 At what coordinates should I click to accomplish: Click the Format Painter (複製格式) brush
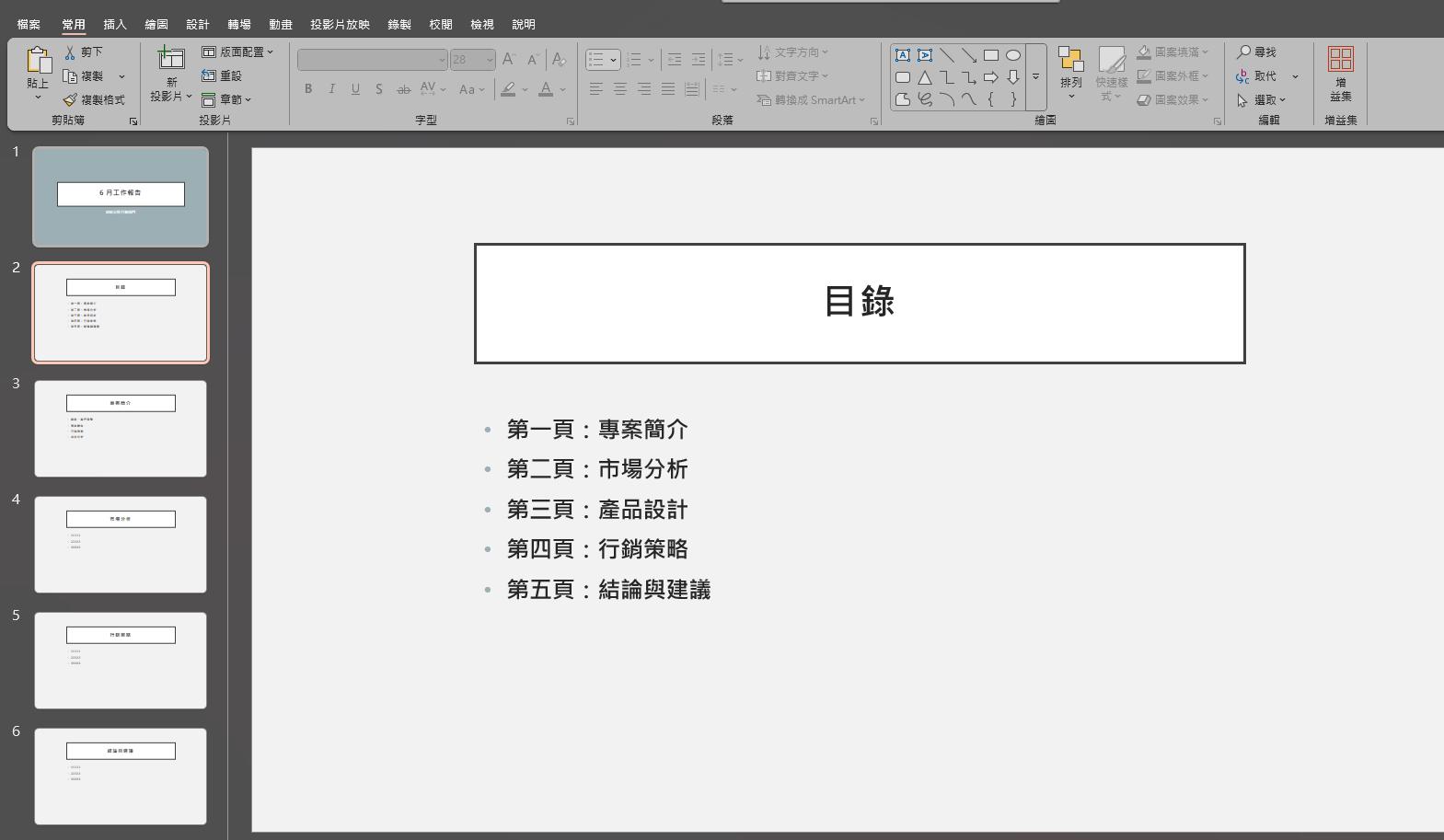(x=70, y=100)
